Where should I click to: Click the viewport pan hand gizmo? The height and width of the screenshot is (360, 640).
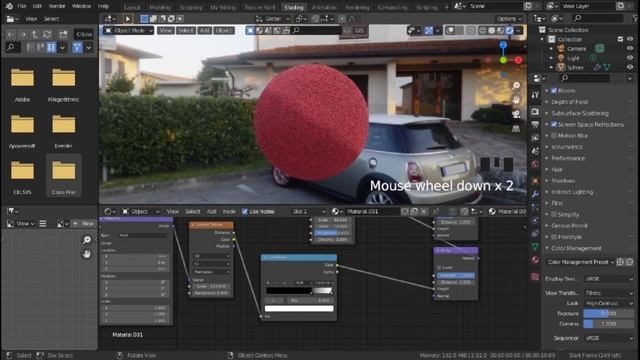tap(516, 100)
